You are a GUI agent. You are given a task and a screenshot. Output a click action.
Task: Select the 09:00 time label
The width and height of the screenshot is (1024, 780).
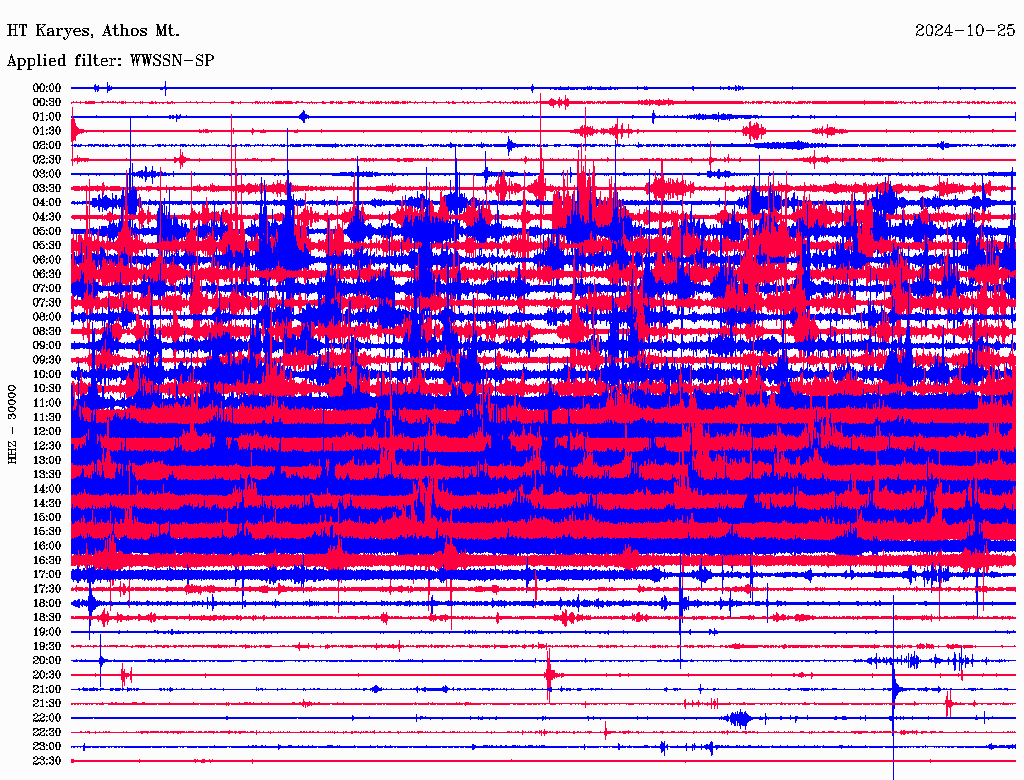point(47,346)
